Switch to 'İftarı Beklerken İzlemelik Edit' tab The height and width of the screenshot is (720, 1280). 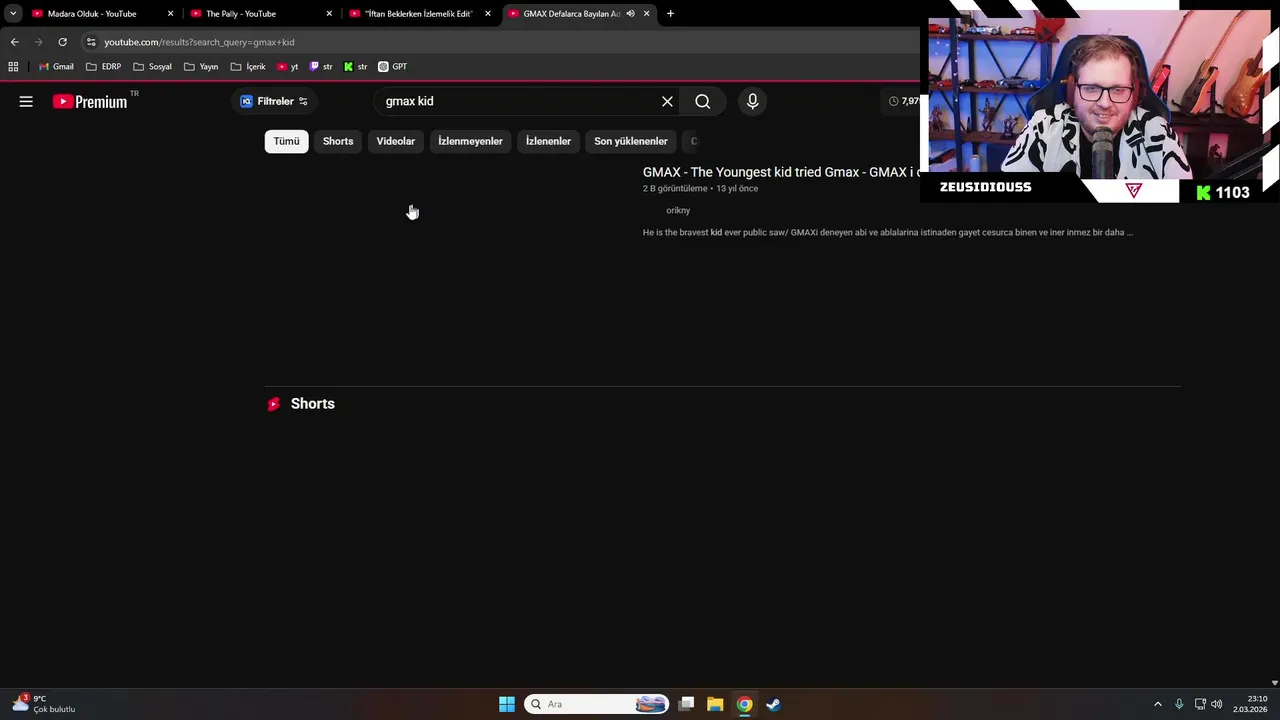[x=418, y=14]
